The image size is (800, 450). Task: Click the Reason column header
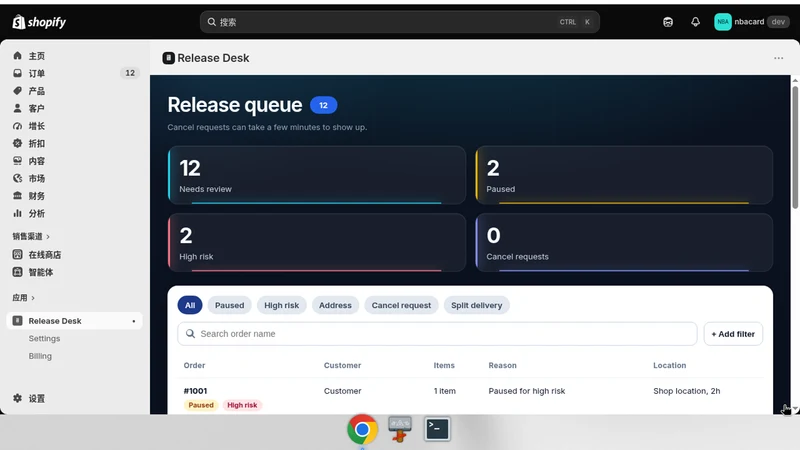point(503,365)
